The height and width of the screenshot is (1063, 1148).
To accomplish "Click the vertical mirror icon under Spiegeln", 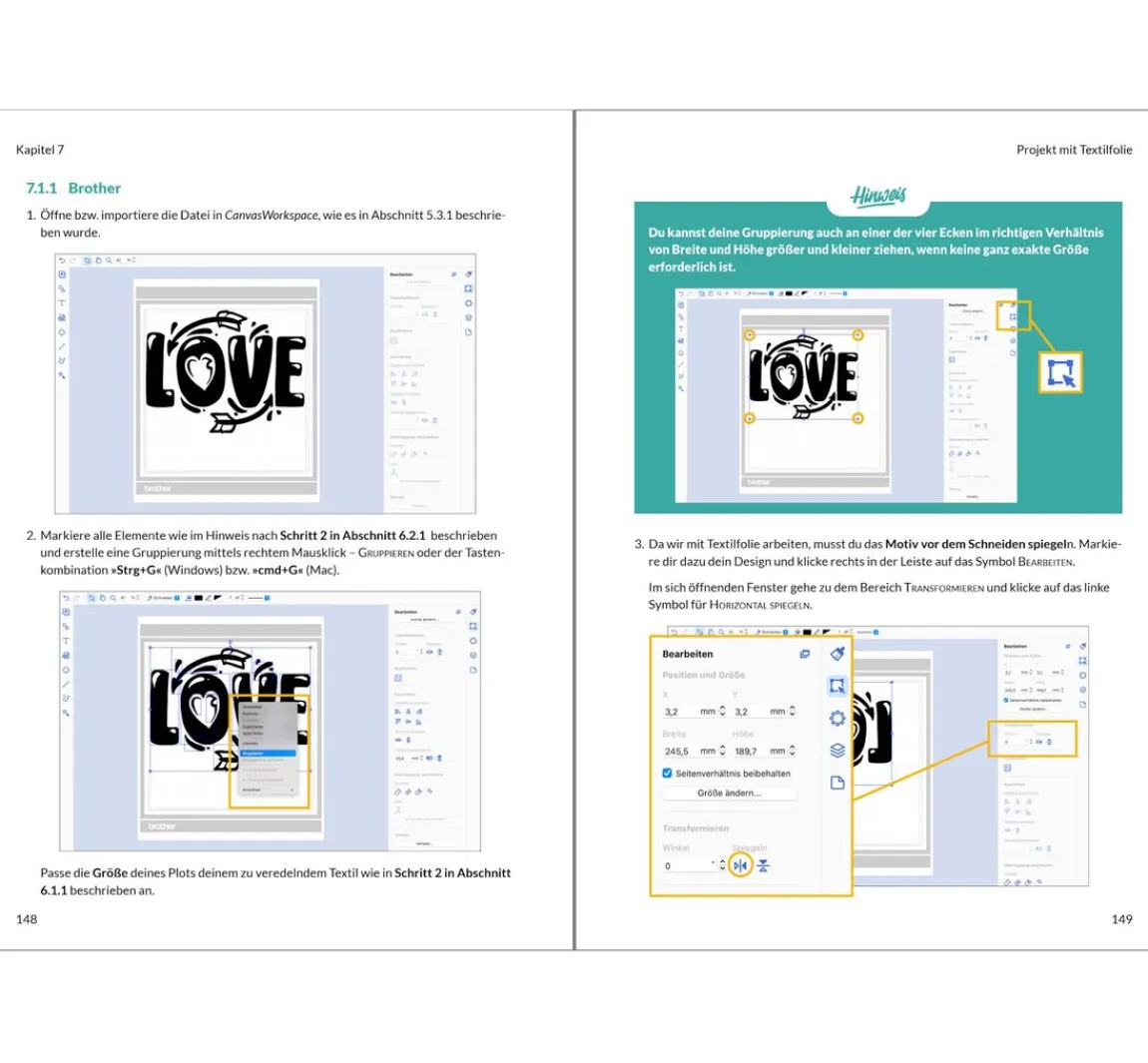I will coord(764,865).
